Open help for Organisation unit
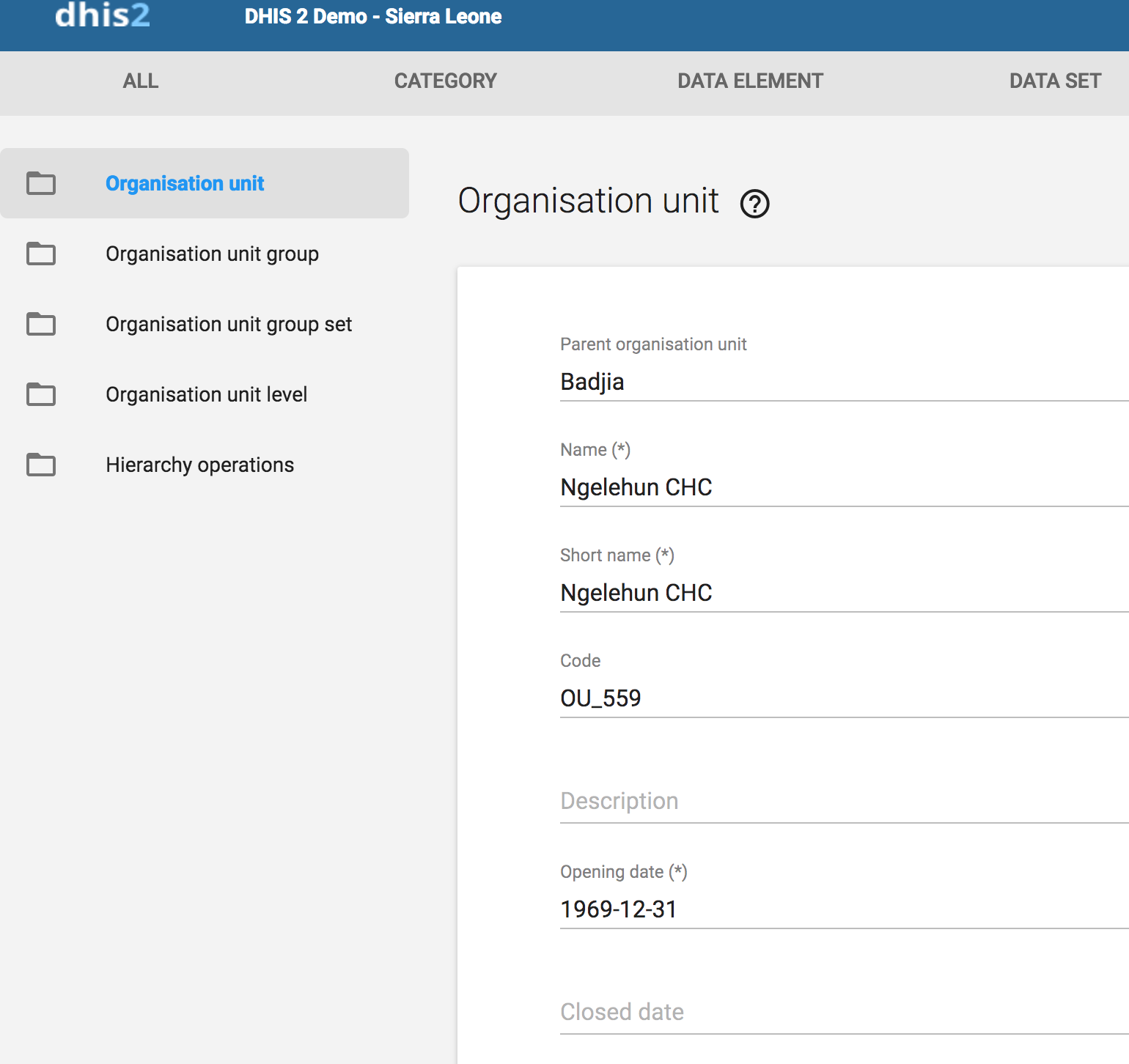Viewport: 1129px width, 1064px height. [x=754, y=204]
